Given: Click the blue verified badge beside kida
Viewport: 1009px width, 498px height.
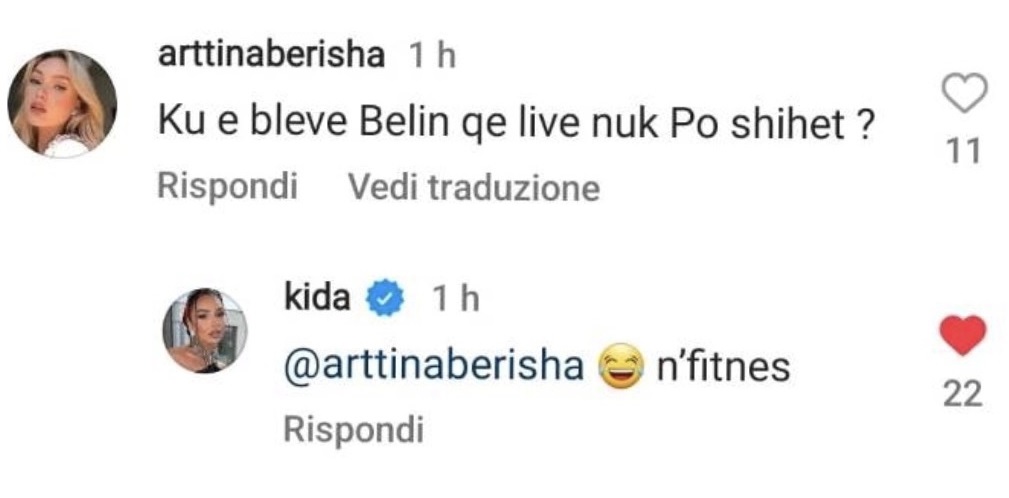Looking at the screenshot, I should coord(385,300).
